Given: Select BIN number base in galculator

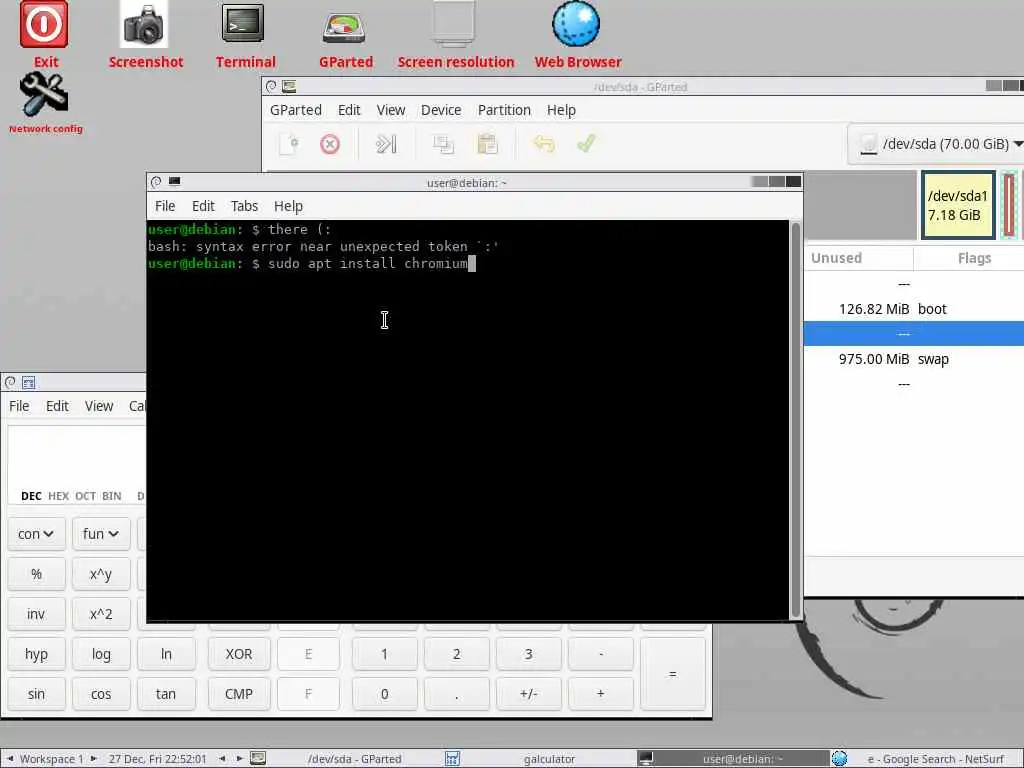Looking at the screenshot, I should pos(112,496).
